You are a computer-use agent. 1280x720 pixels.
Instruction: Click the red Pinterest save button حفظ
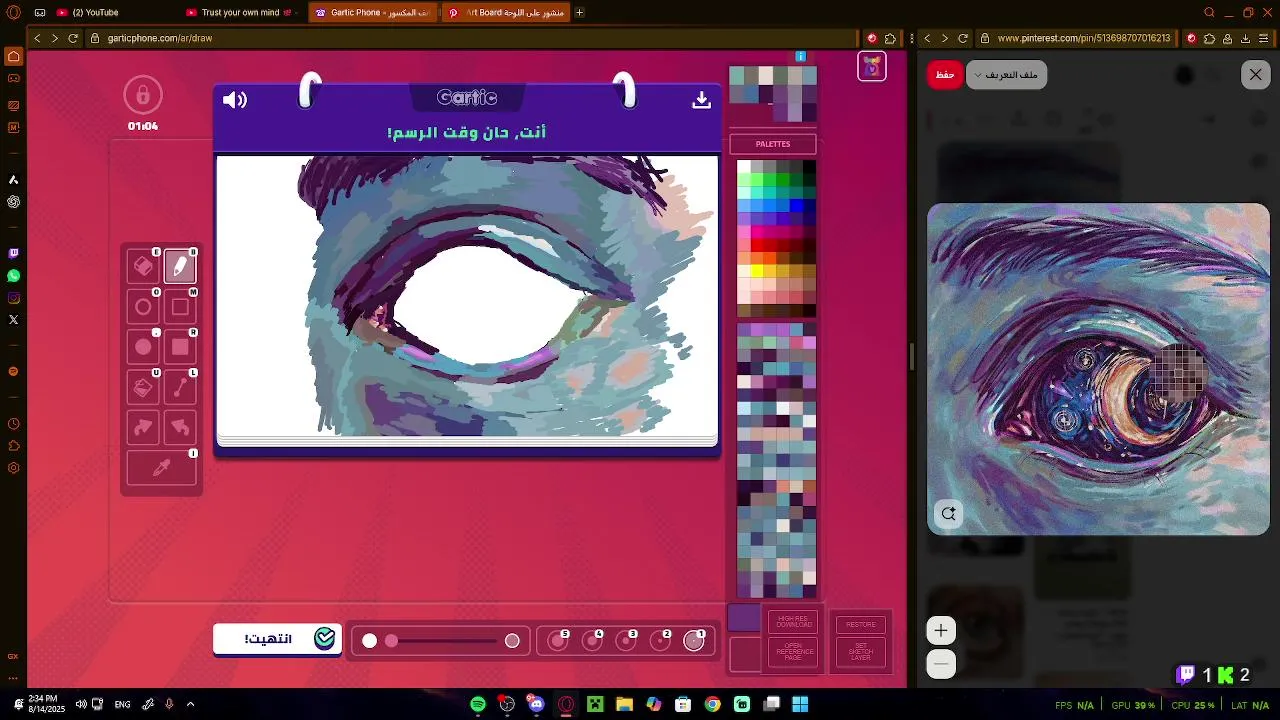click(x=945, y=75)
